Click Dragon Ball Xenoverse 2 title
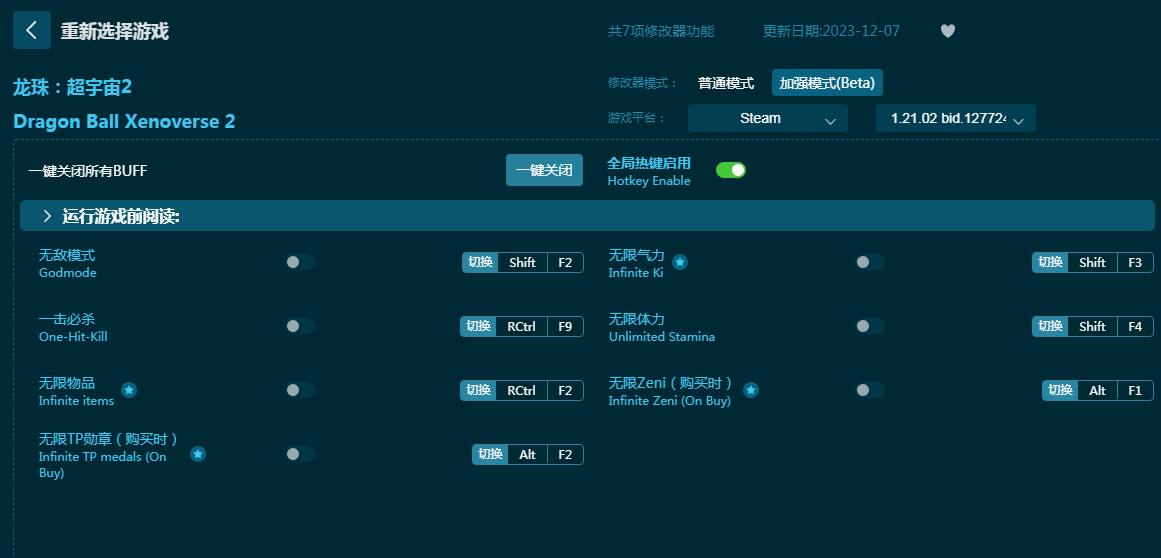 [124, 121]
